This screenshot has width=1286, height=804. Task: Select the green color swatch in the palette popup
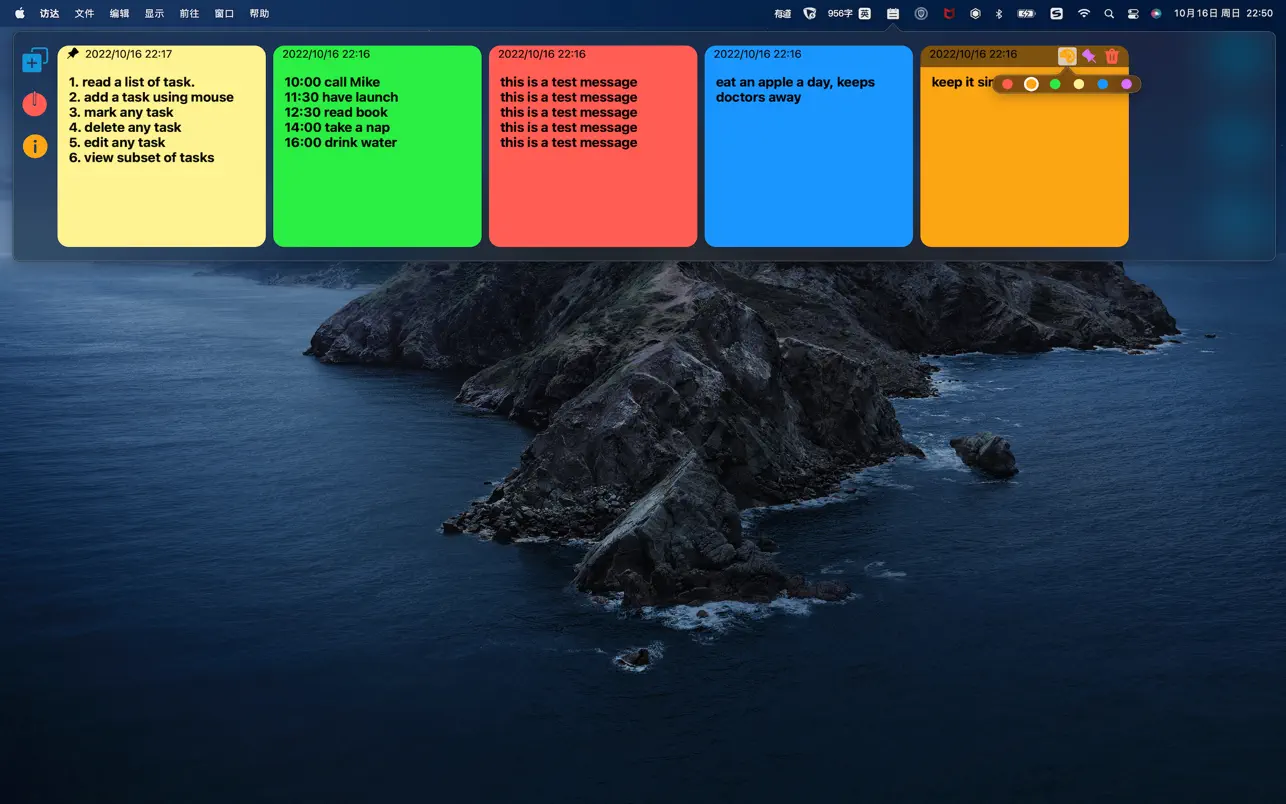pos(1055,84)
